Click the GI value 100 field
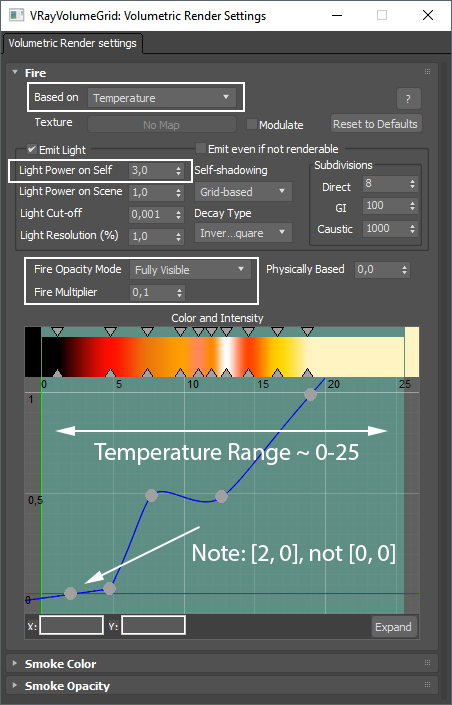This screenshot has height=705, width=452. (x=386, y=206)
